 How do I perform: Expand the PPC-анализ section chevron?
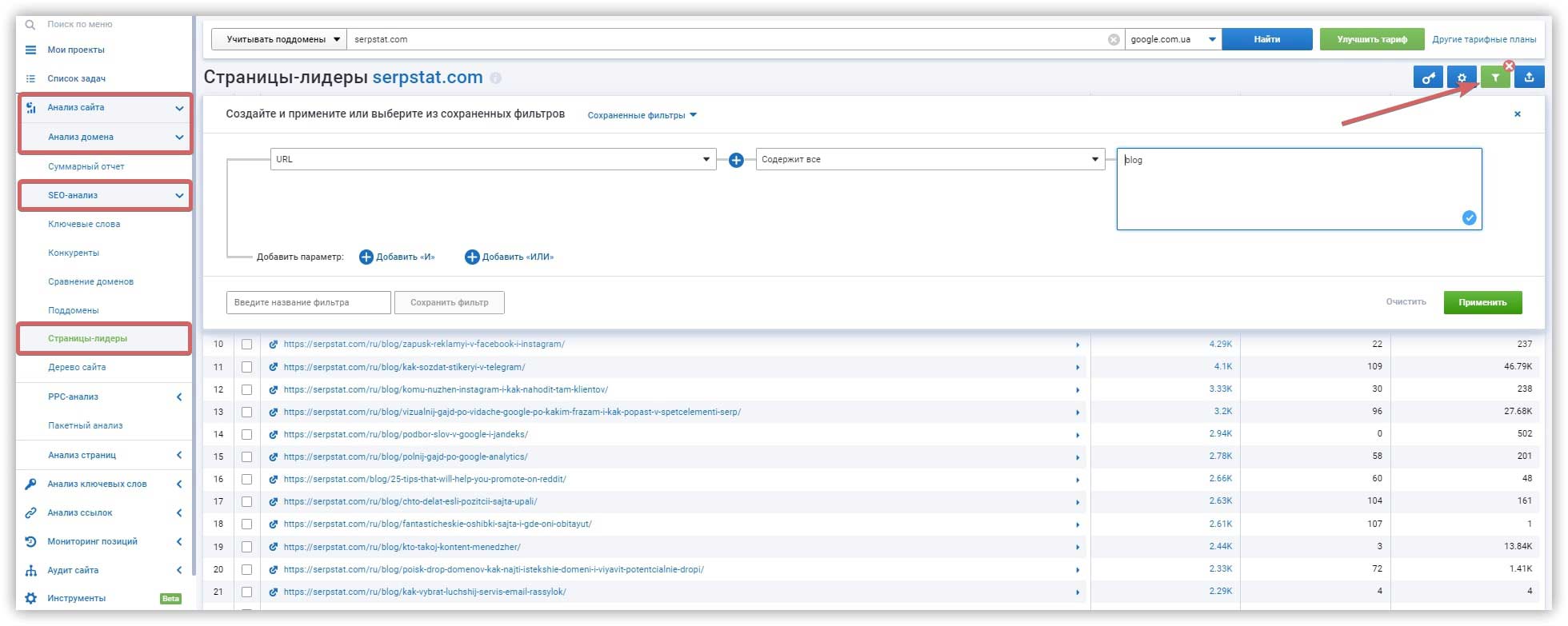pyautogui.click(x=179, y=397)
